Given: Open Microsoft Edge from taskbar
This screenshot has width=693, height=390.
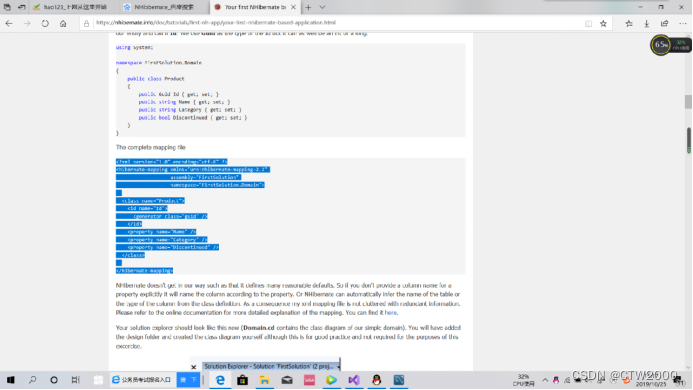Looking at the screenshot, I should point(220,380).
